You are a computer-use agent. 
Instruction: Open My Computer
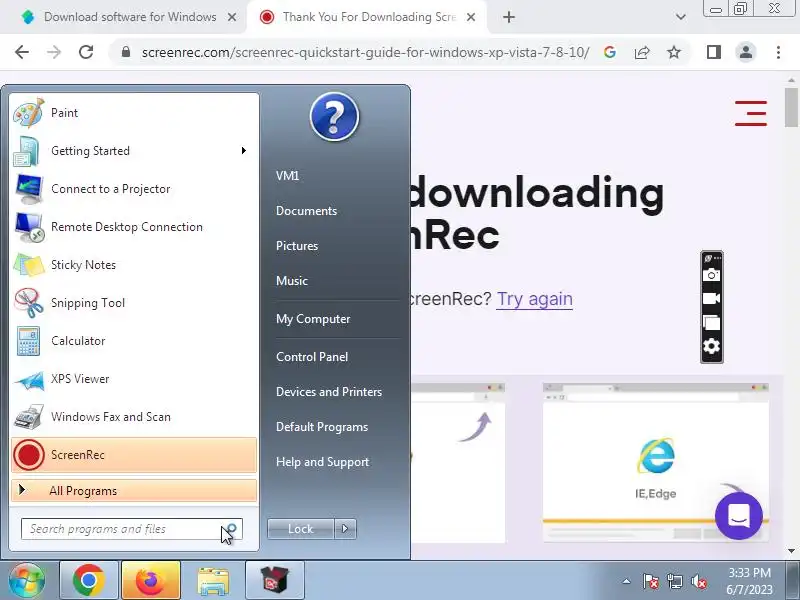(x=313, y=319)
